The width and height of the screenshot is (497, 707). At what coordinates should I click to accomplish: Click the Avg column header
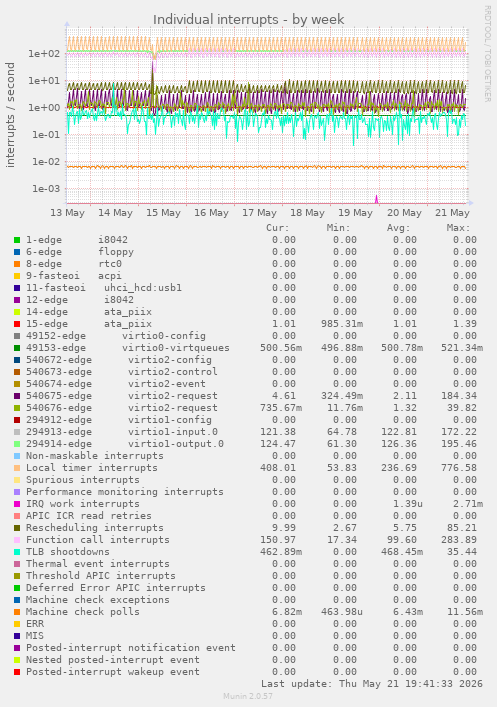[x=398, y=228]
